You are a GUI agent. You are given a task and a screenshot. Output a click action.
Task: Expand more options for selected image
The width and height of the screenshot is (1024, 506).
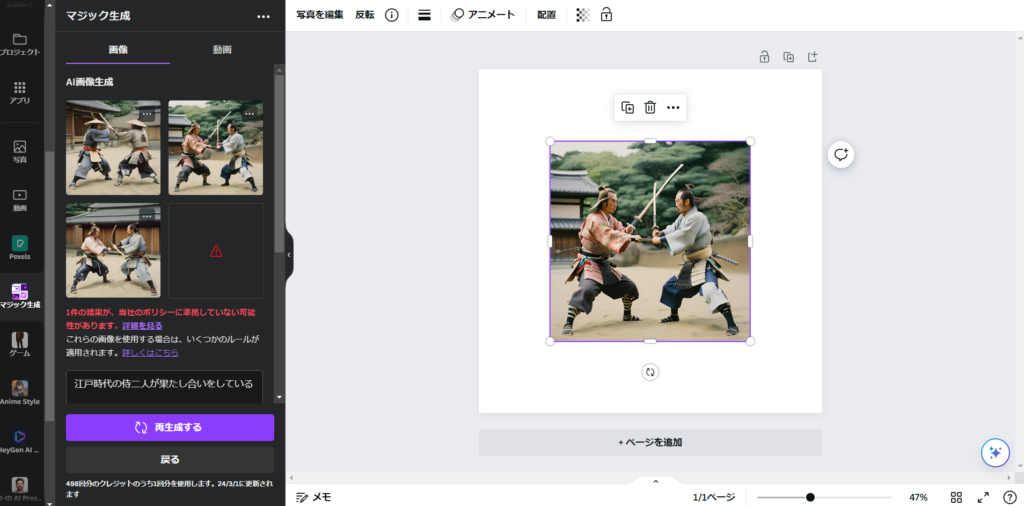[x=673, y=108]
